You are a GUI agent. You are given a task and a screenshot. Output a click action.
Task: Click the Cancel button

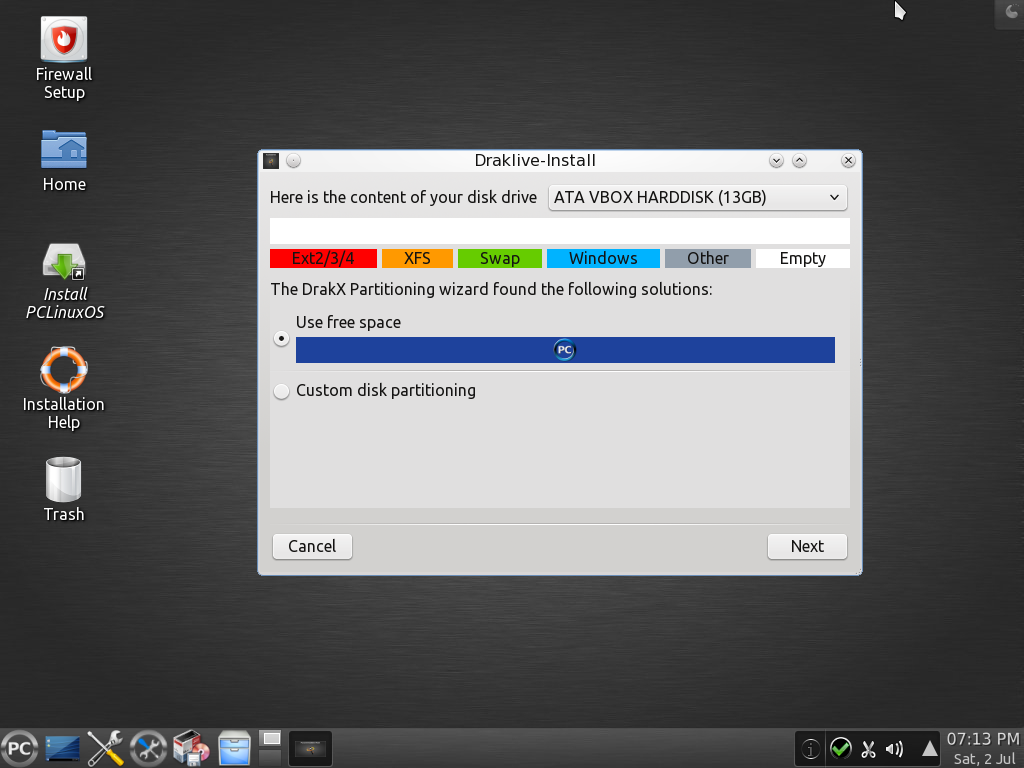[312, 547]
